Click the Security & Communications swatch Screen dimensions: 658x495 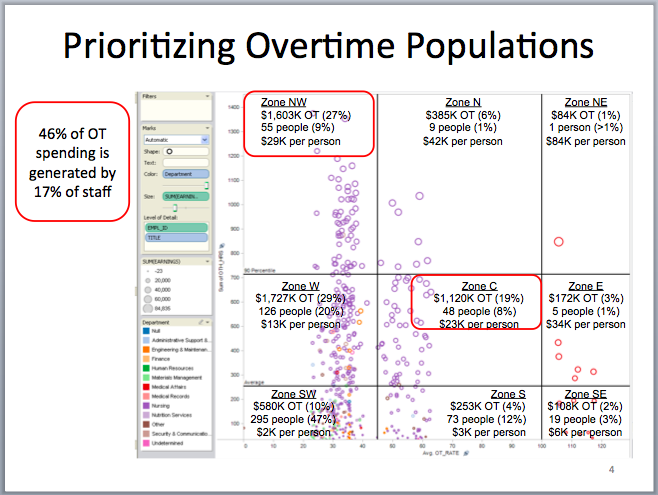pos(146,434)
